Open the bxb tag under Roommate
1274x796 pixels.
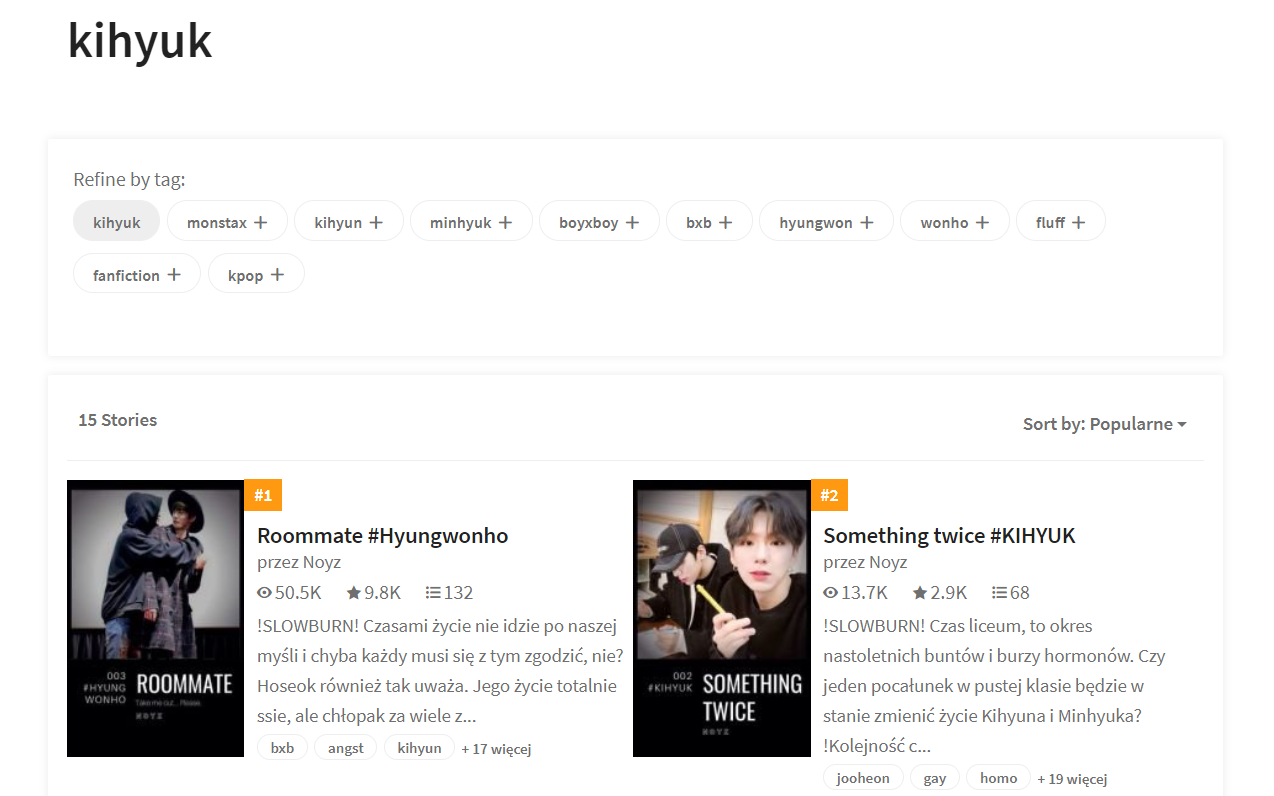coord(283,748)
